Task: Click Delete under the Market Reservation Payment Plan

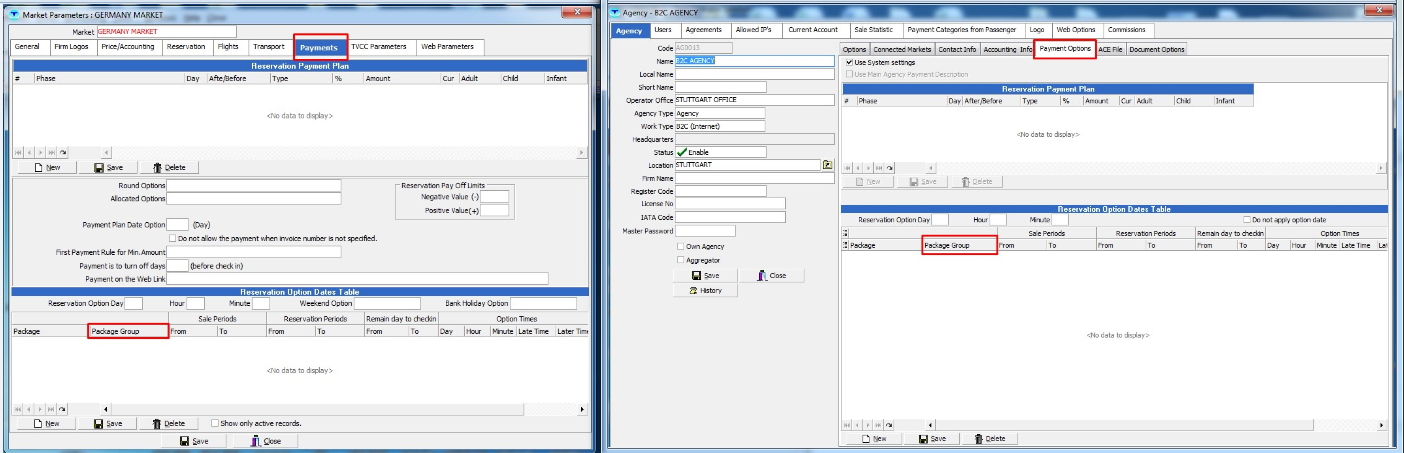Action: pyautogui.click(x=169, y=168)
